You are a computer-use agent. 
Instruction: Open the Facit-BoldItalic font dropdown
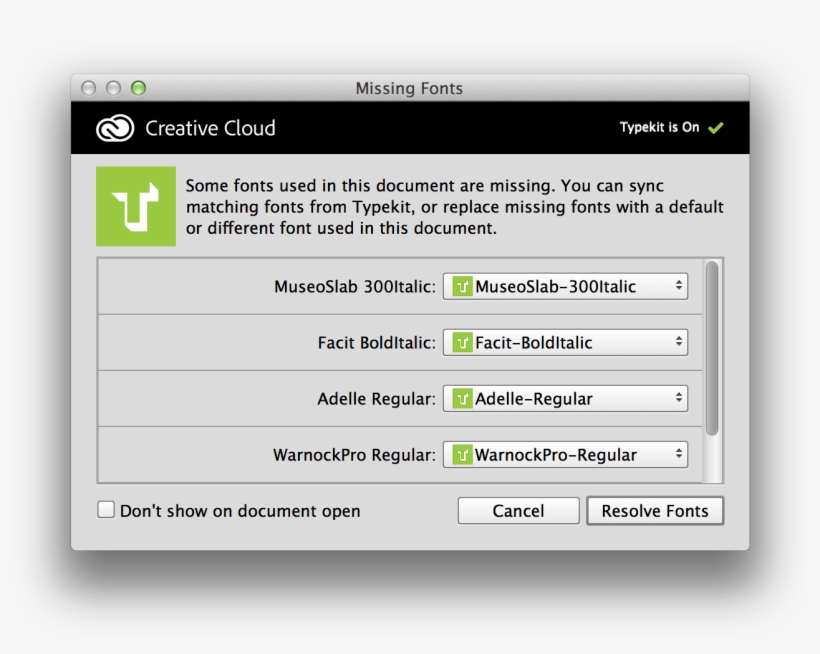click(565, 342)
